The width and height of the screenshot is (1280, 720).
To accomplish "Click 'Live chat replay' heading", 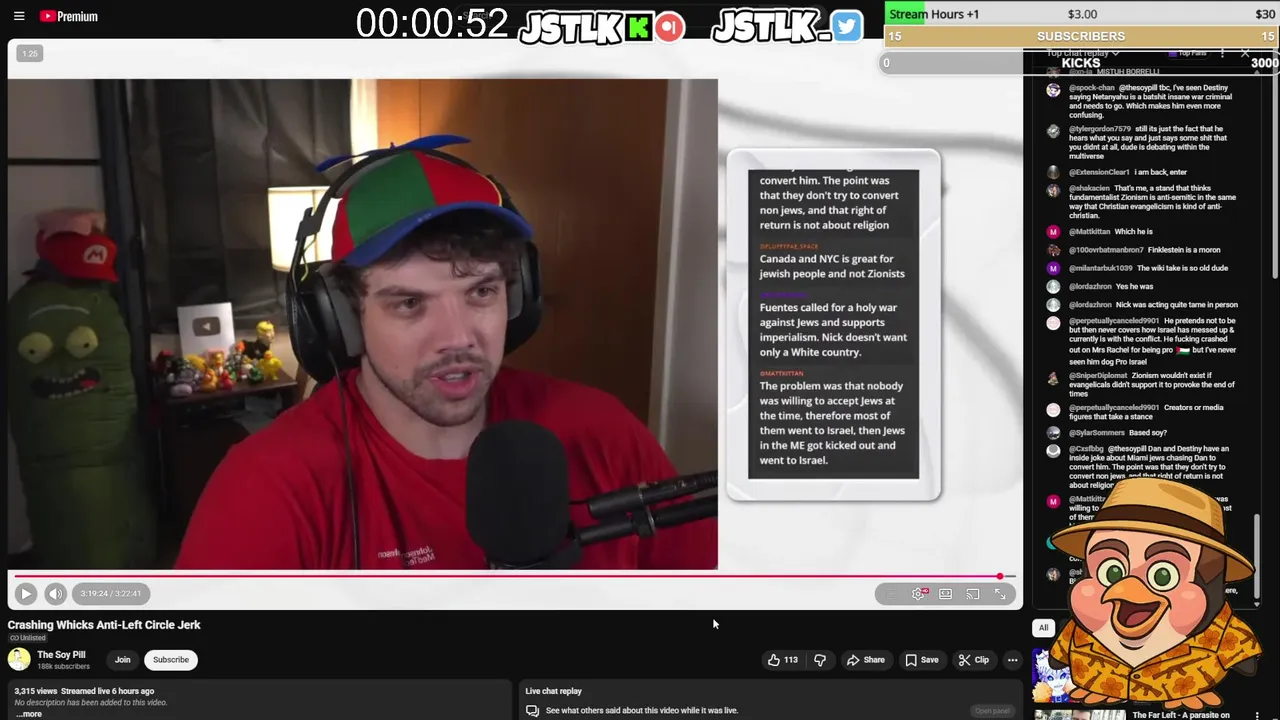I will click(553, 691).
